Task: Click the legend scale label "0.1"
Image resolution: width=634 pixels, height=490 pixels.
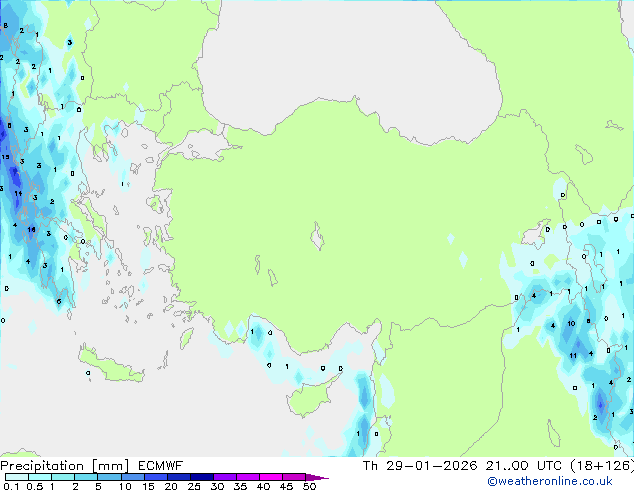Action: coord(11,486)
